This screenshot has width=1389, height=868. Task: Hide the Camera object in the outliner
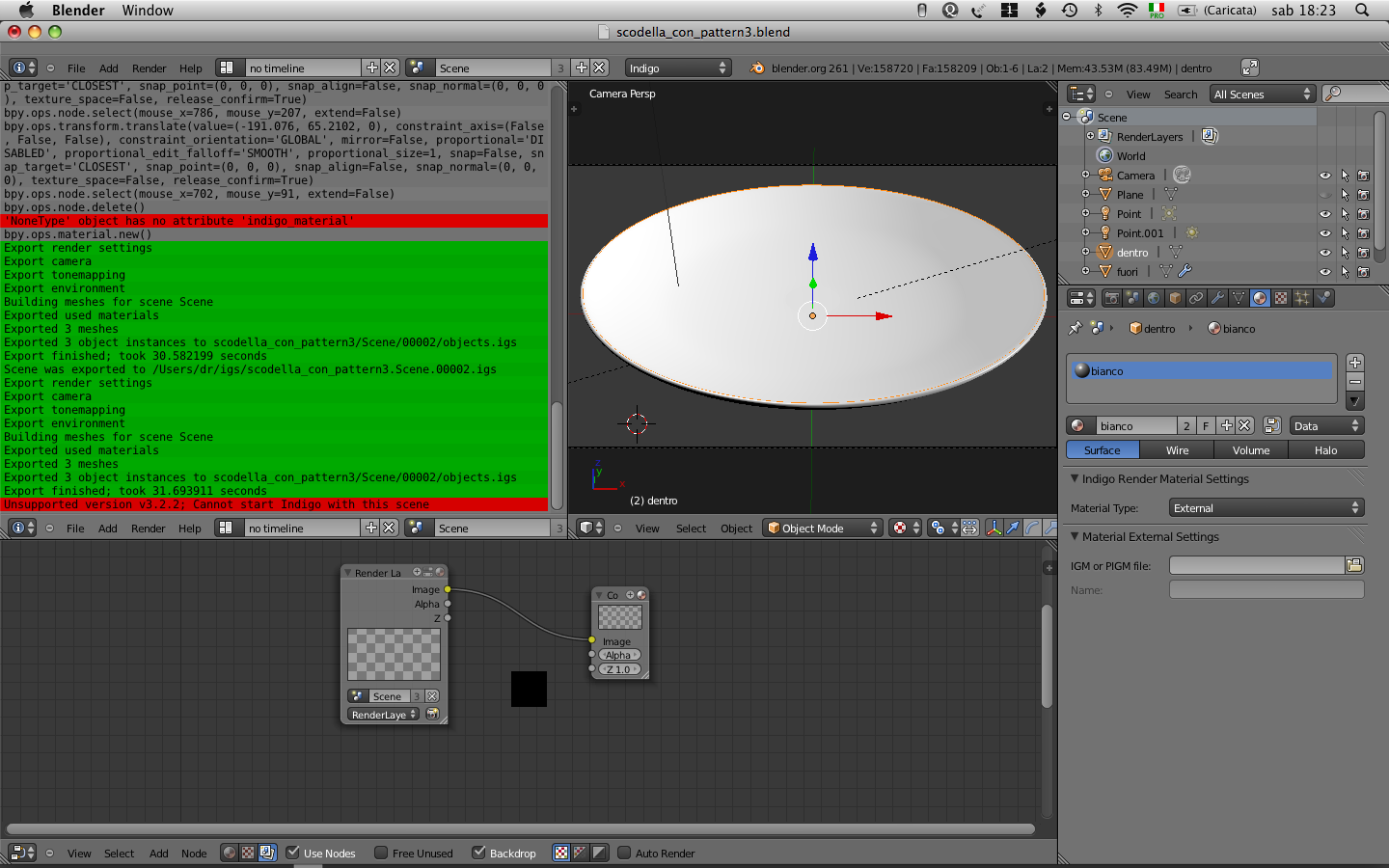click(x=1325, y=176)
